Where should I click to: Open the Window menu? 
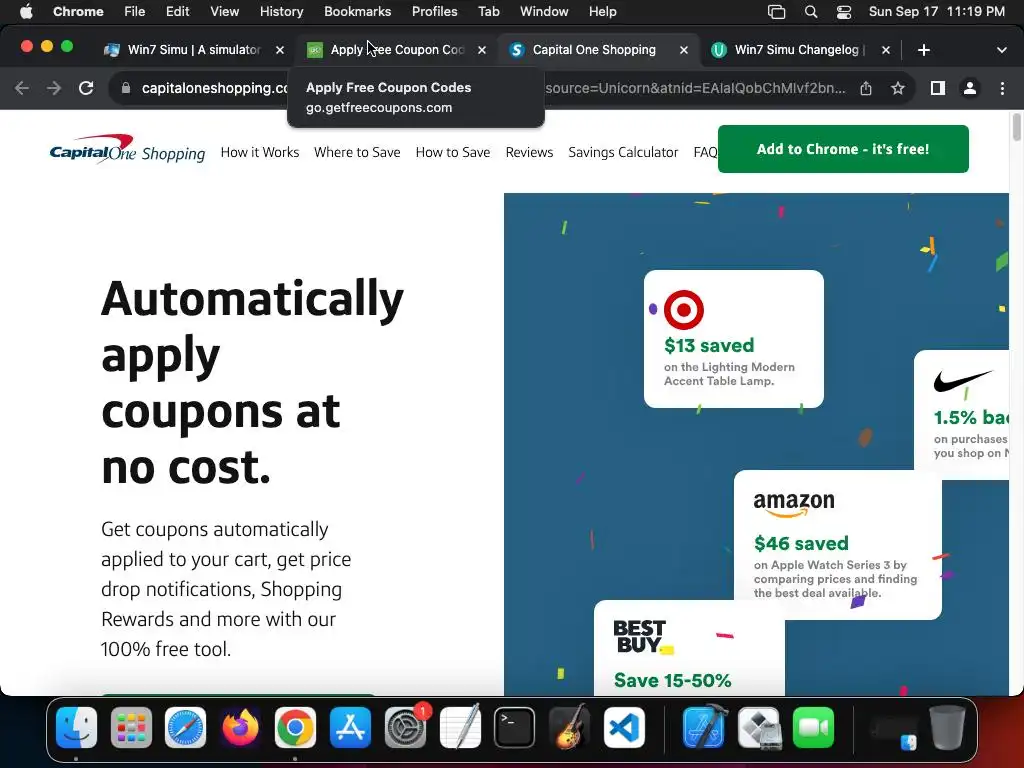click(544, 12)
